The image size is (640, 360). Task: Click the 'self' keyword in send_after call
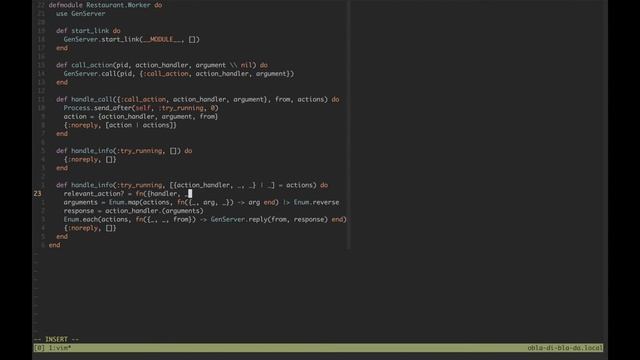click(x=143, y=108)
